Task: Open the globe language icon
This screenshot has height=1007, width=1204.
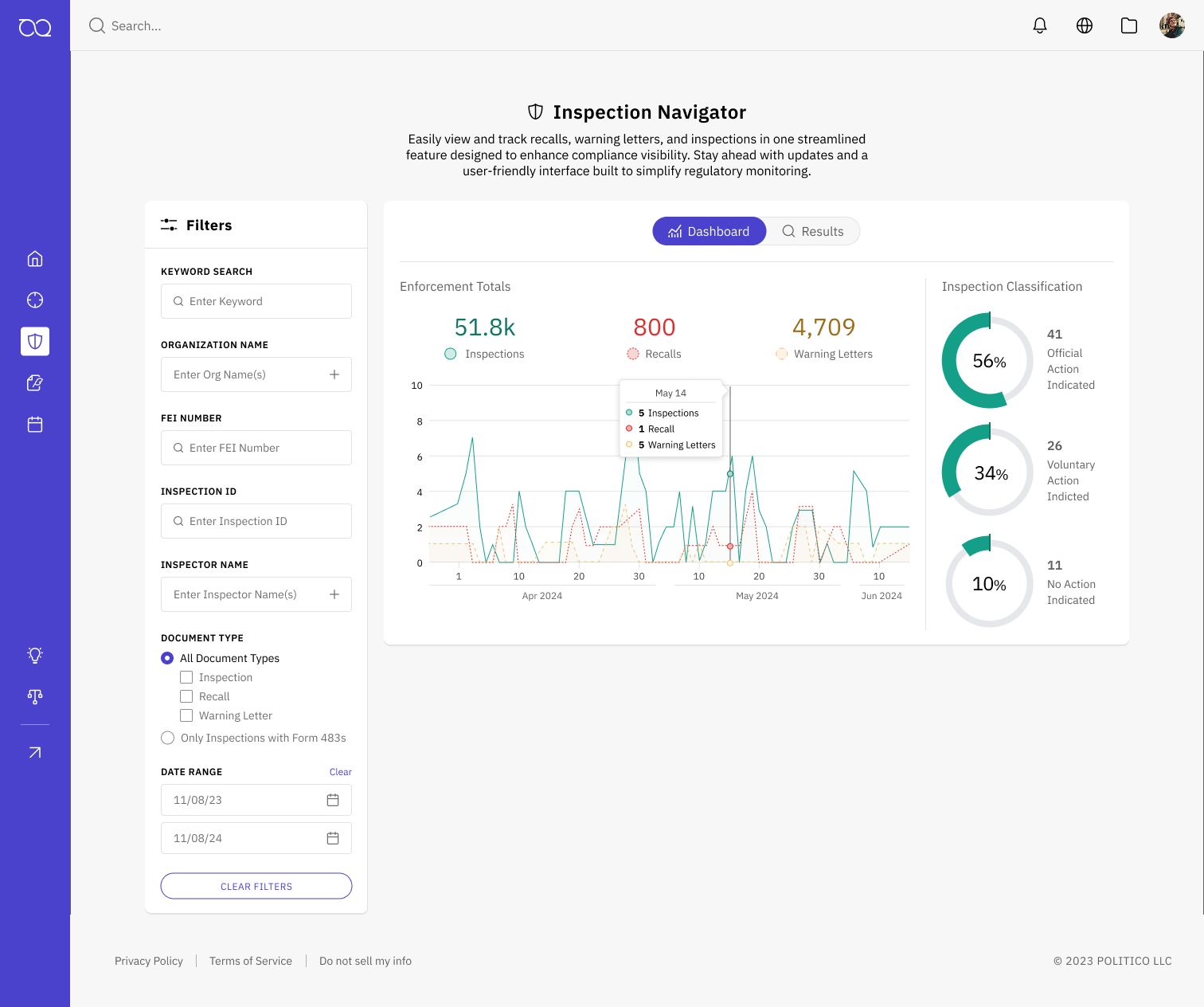Action: [x=1085, y=25]
